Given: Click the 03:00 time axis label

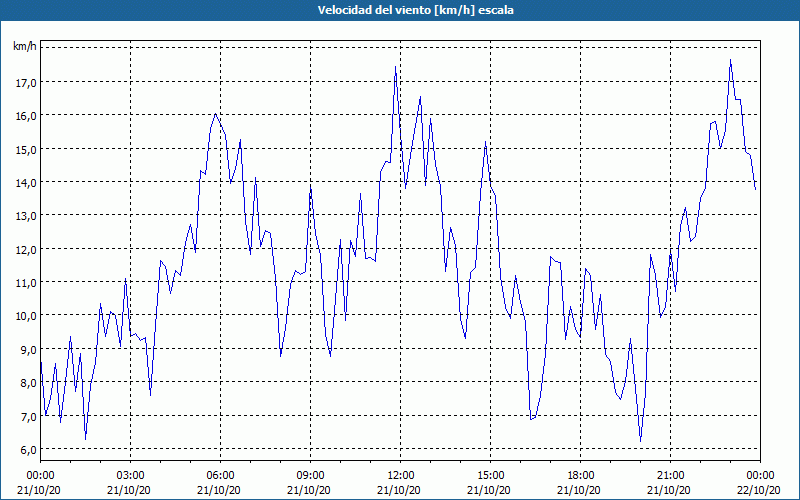Looking at the screenshot, I should [131, 476].
